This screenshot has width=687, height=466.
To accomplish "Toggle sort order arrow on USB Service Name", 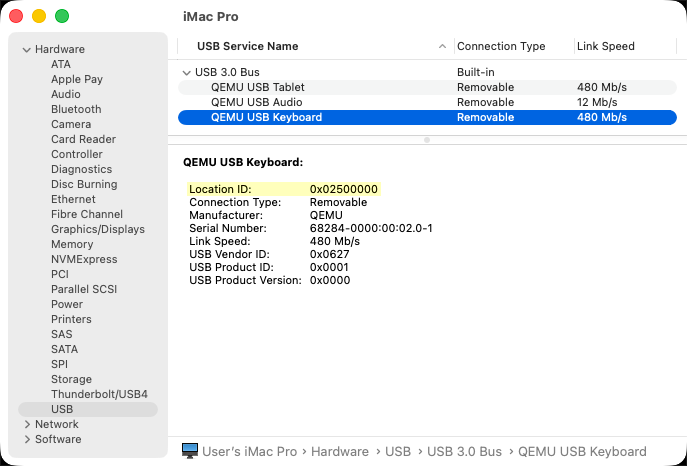I will 443,46.
